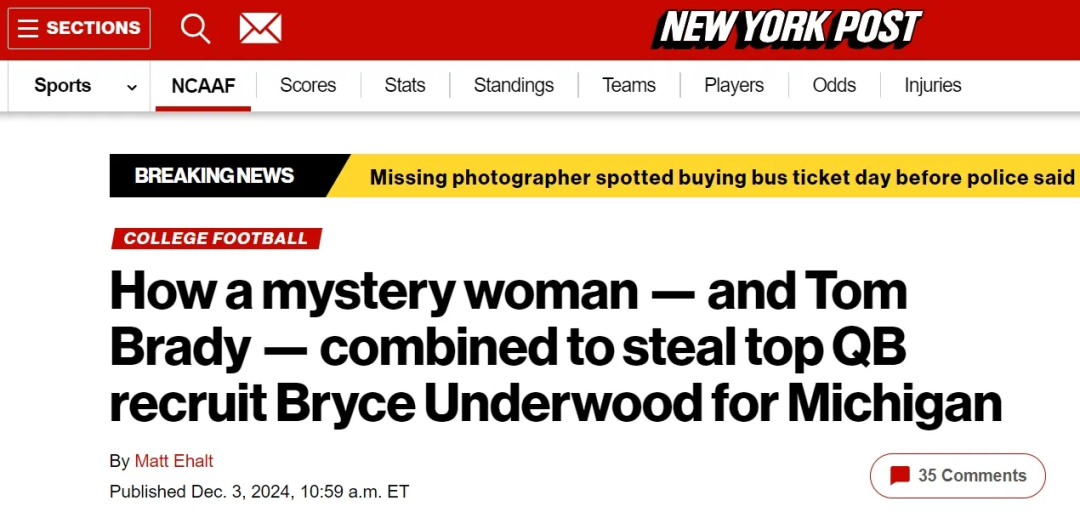Switch to the Stats tab

point(405,86)
